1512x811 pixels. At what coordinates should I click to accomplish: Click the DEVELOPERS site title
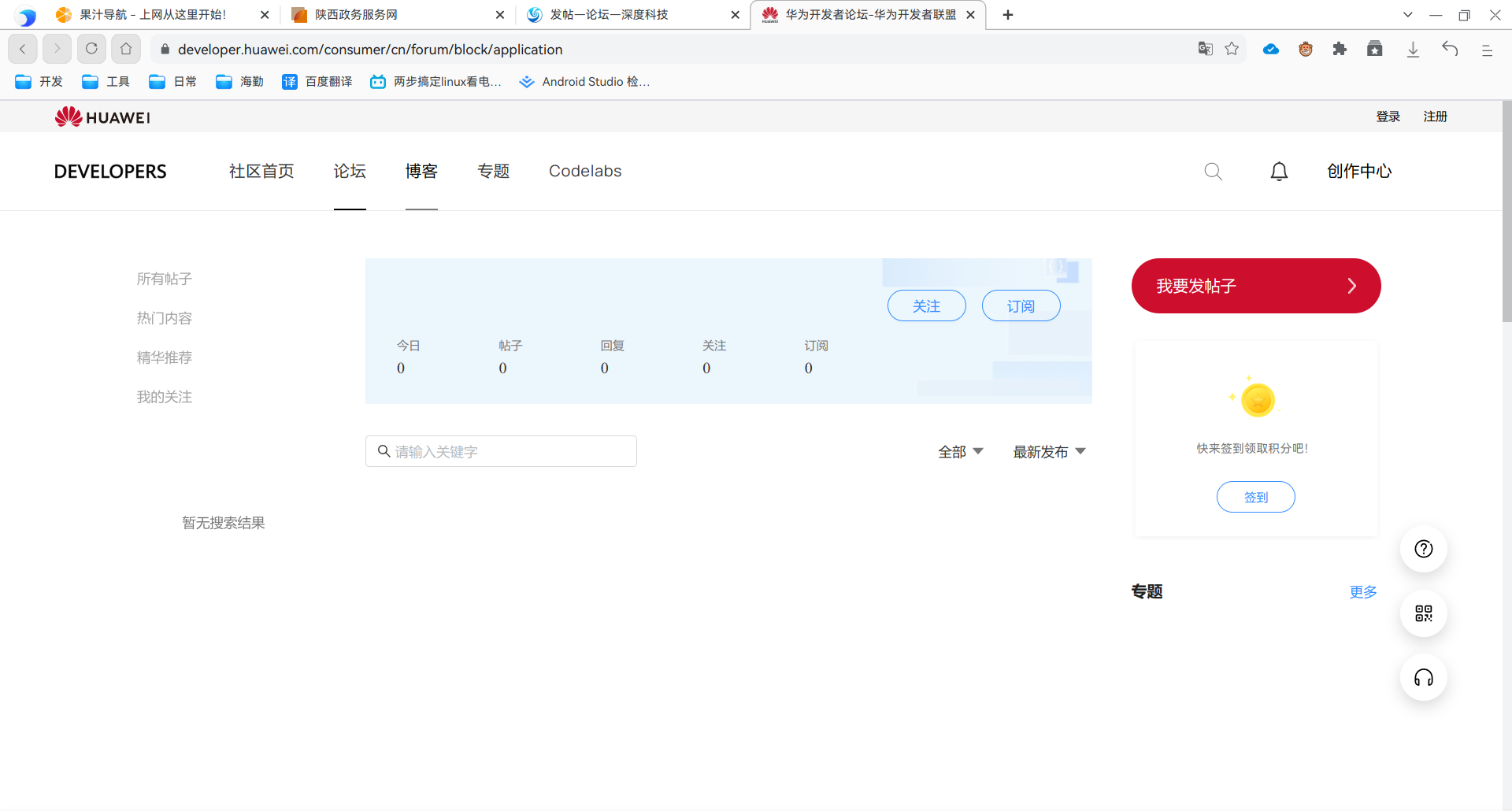pos(110,172)
